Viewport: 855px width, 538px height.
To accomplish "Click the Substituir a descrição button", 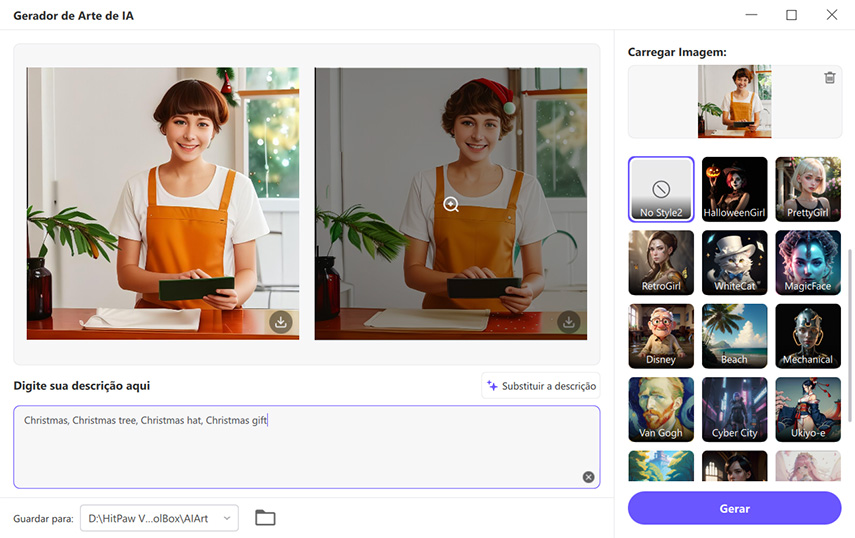I will (540, 386).
